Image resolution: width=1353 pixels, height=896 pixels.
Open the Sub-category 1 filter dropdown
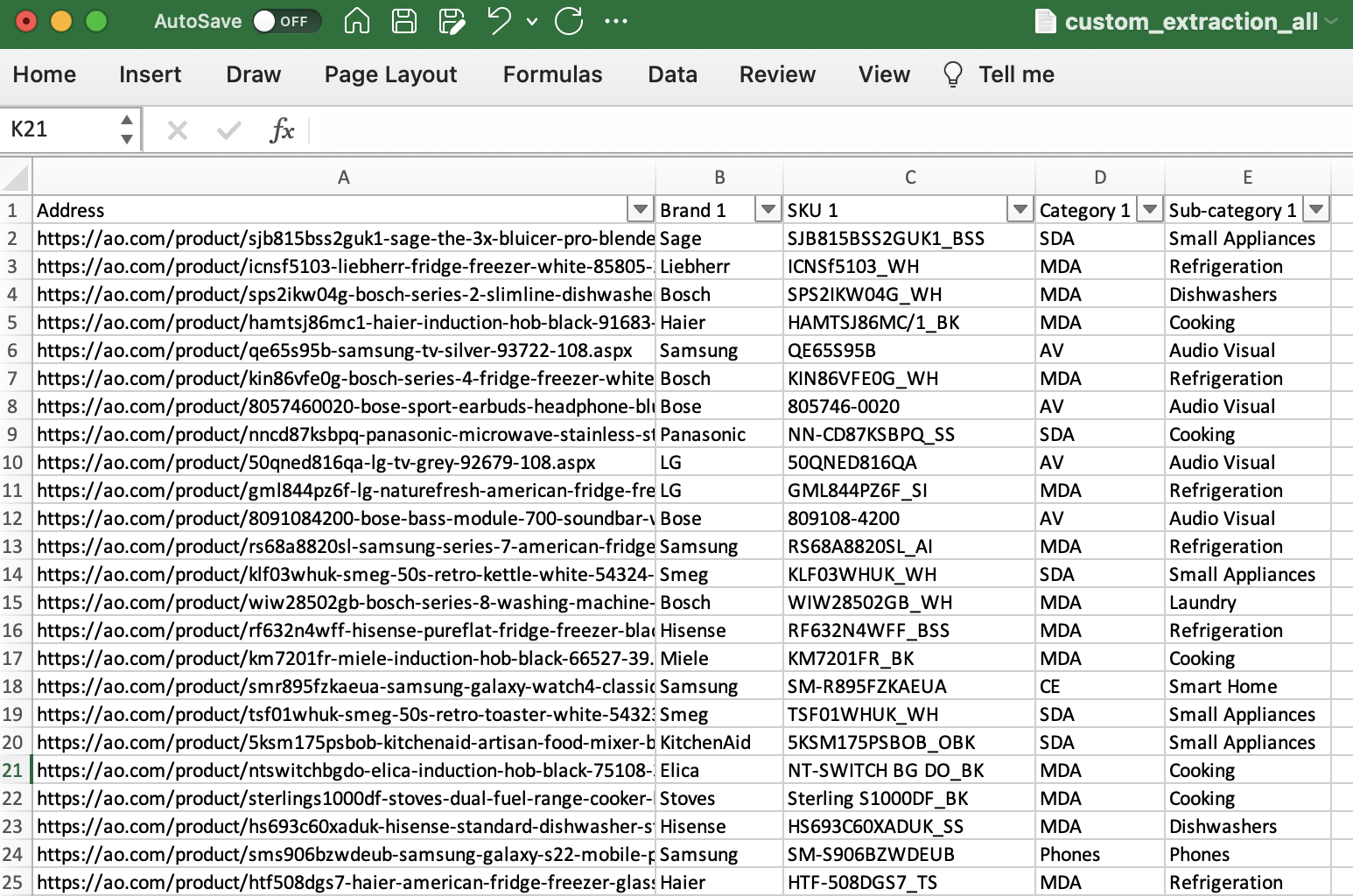(x=1315, y=209)
